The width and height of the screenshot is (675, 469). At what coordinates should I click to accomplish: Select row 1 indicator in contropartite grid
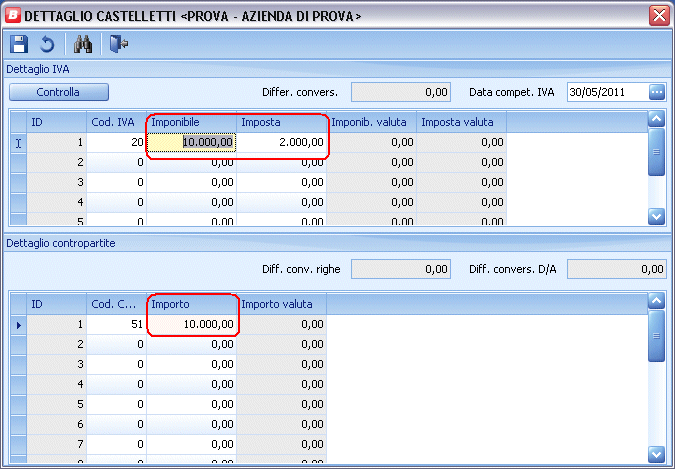18,324
